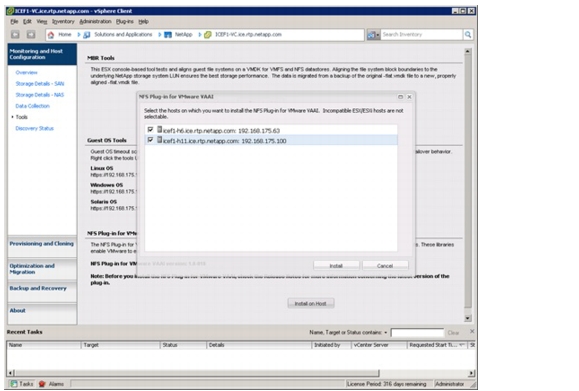The width and height of the screenshot is (579, 391).
Task: Sort tasks by Details column
Action: tap(259, 345)
